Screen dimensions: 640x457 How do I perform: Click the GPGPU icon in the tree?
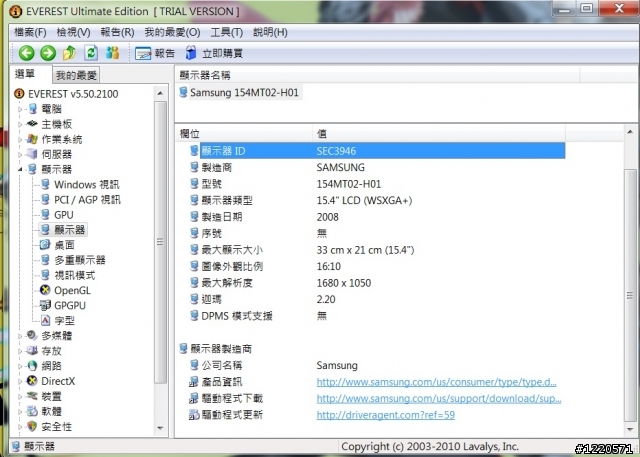point(45,305)
